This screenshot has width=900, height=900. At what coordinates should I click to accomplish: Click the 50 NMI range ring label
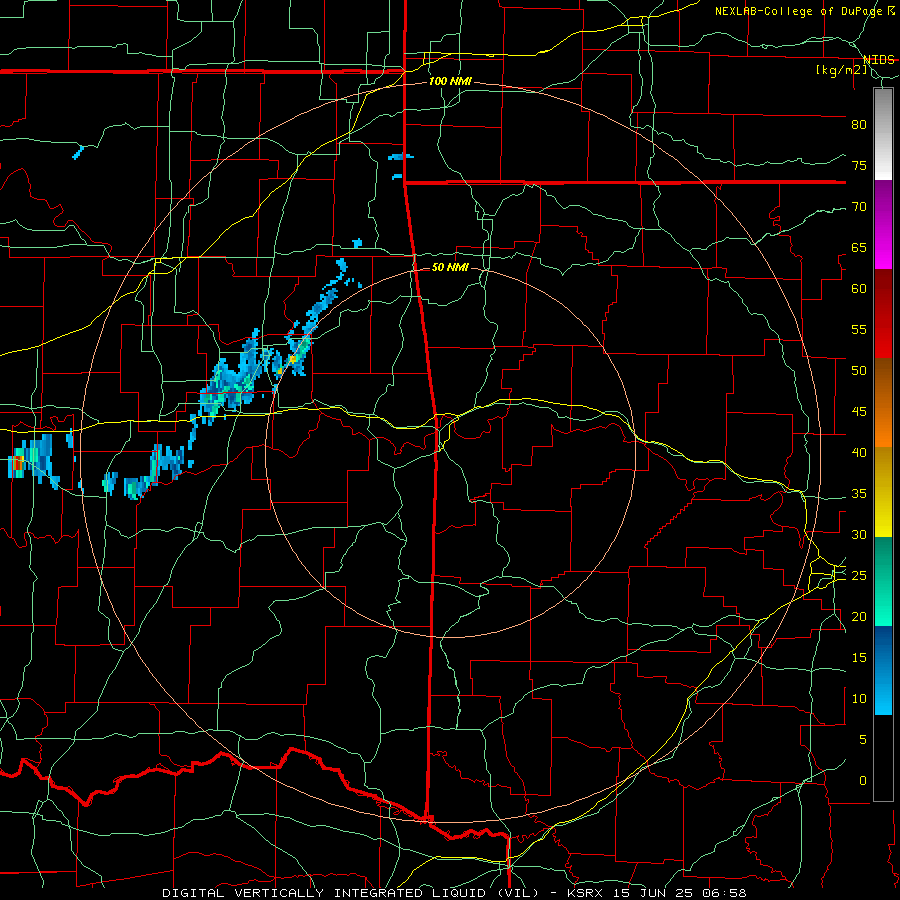(451, 267)
